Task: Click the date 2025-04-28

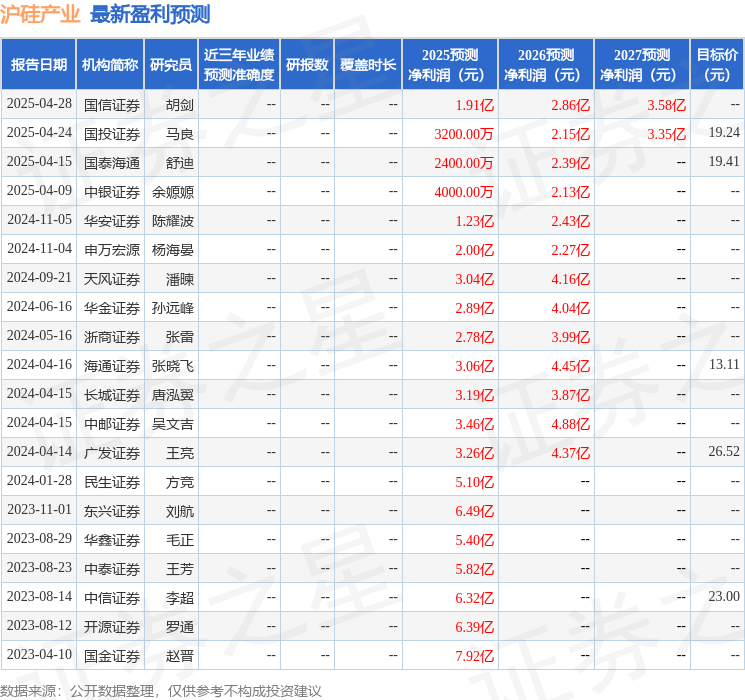Action: coord(39,104)
